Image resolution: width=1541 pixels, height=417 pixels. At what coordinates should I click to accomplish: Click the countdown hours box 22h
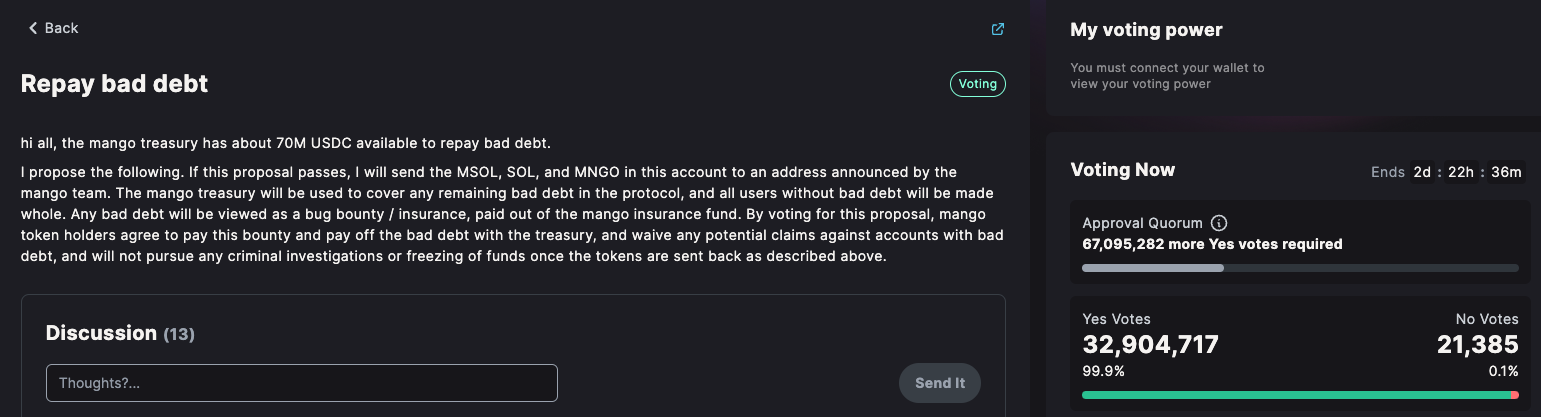tap(1461, 172)
